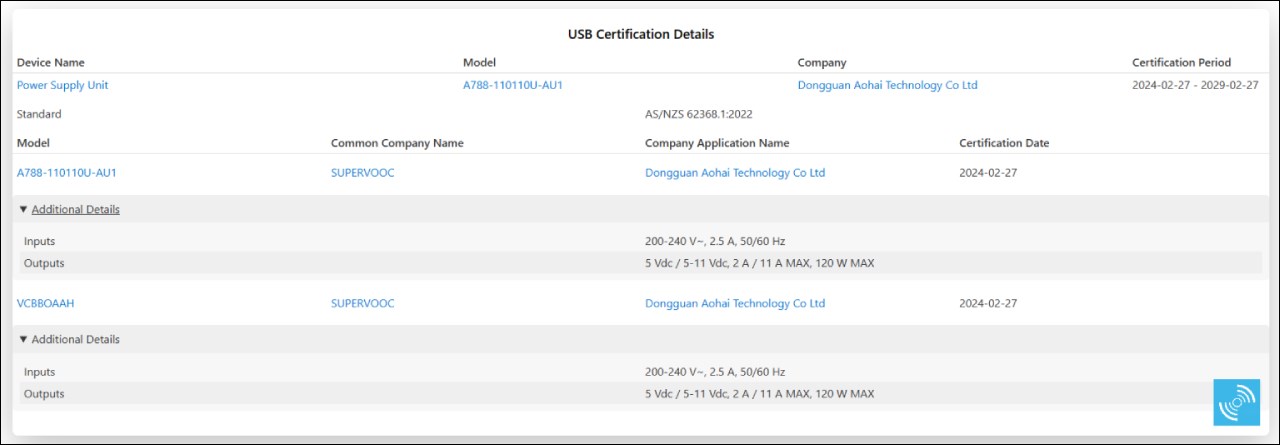Open Dongguan Aohai link under Company header
This screenshot has height=445, width=1280.
[887, 85]
